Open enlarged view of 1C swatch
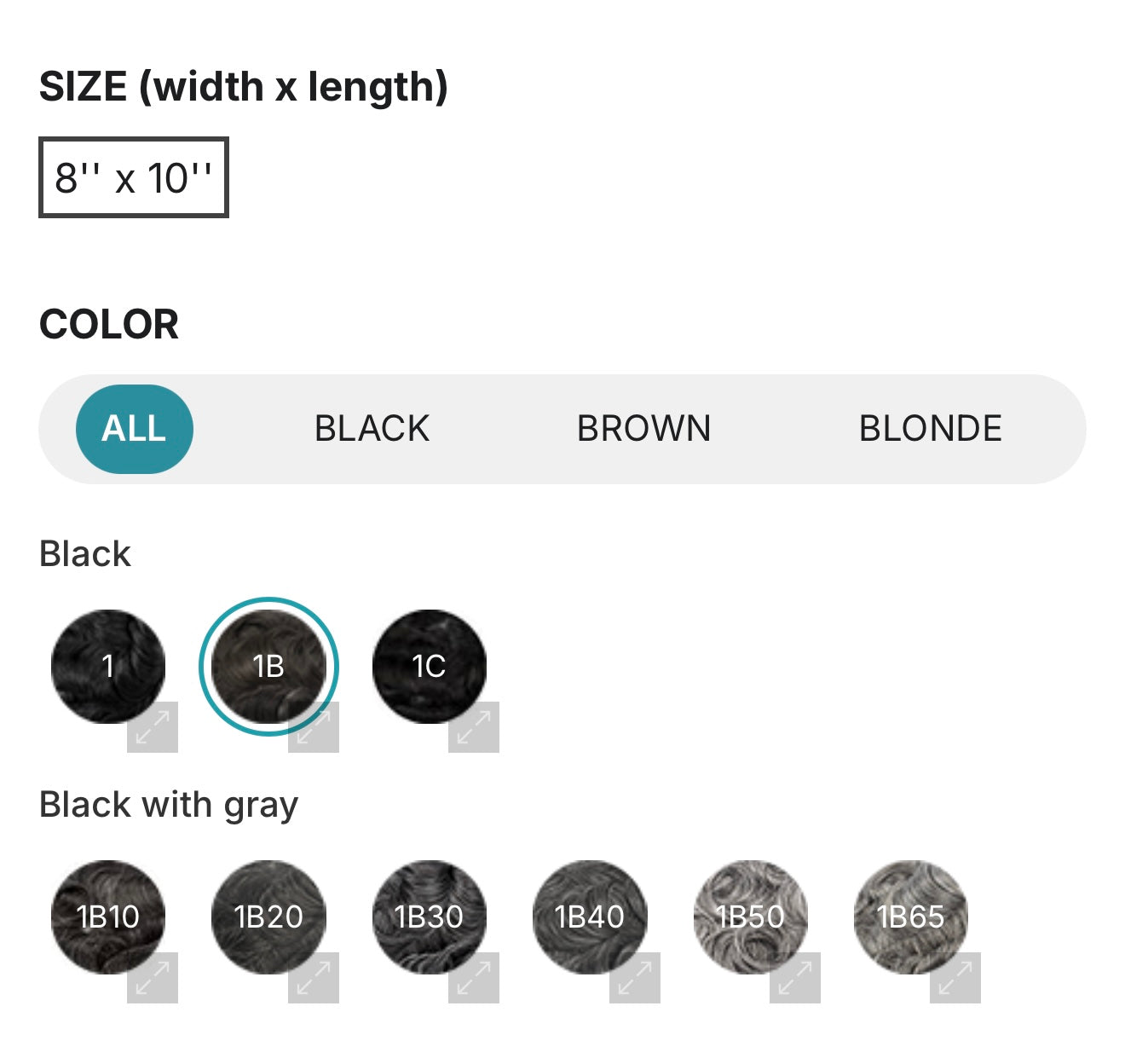Viewport: 1125px width, 1064px height. tap(474, 727)
